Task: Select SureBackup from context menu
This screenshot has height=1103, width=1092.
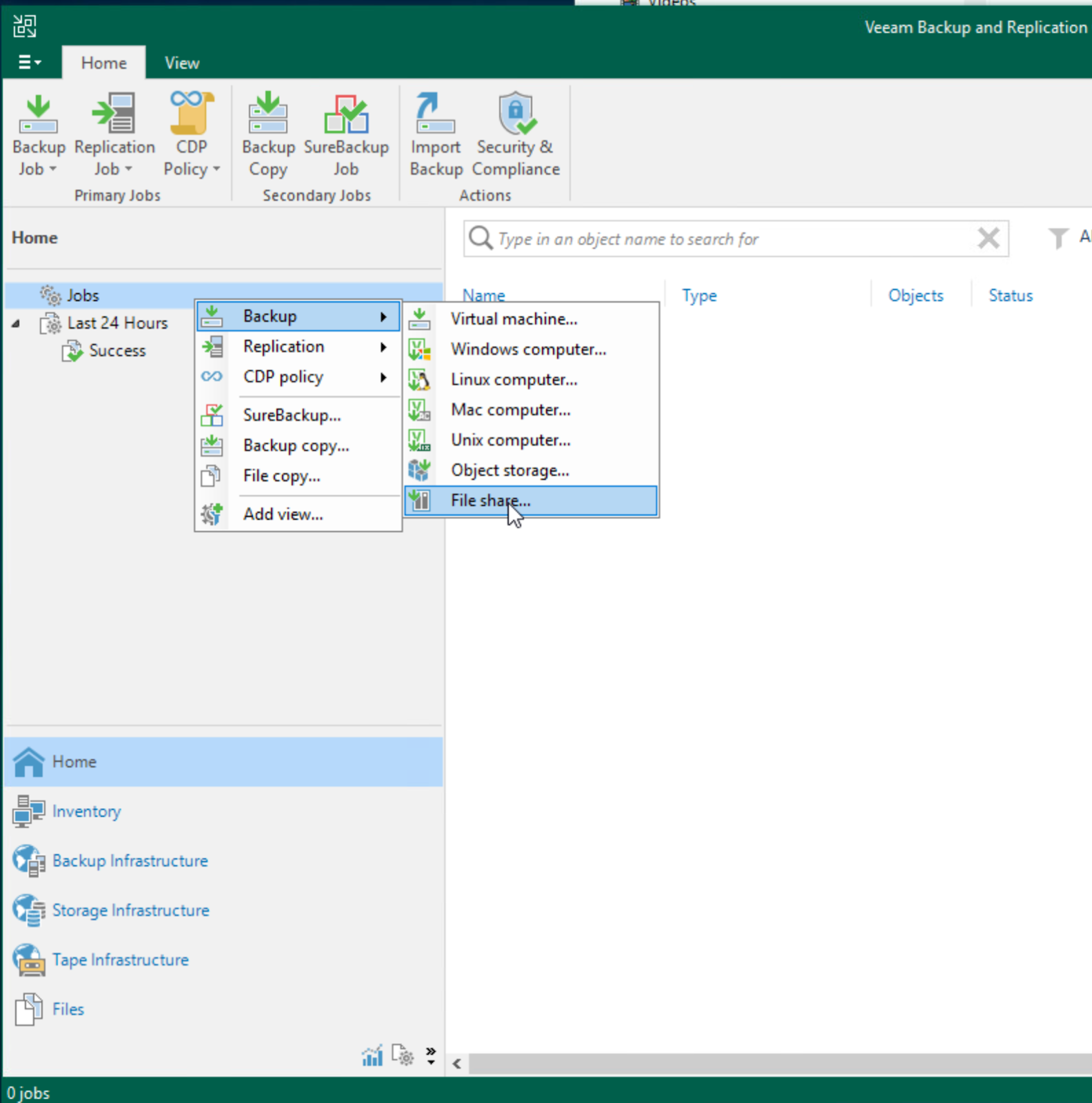Action: pyautogui.click(x=299, y=415)
